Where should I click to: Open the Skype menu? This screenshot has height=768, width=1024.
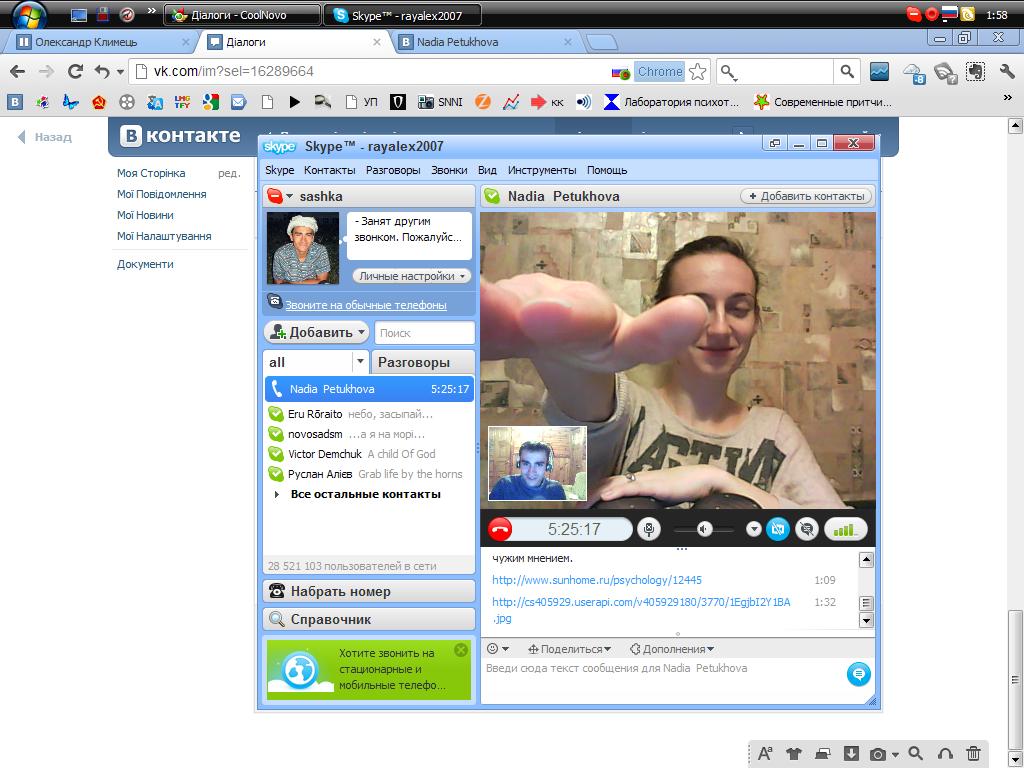point(280,170)
